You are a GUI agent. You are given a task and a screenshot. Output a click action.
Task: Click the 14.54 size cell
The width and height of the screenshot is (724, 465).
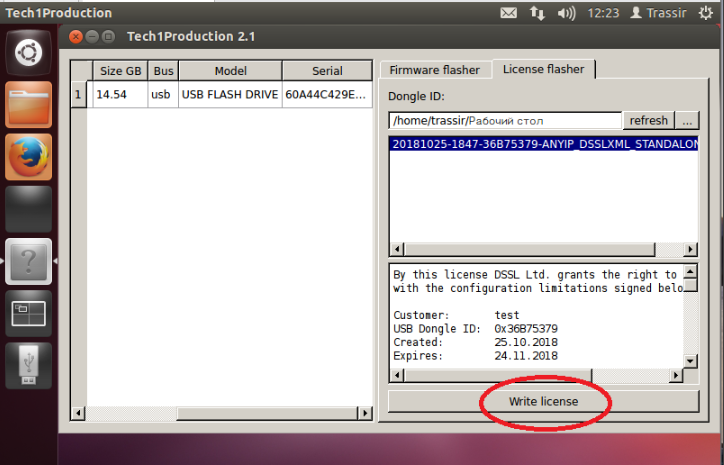click(x=120, y=95)
